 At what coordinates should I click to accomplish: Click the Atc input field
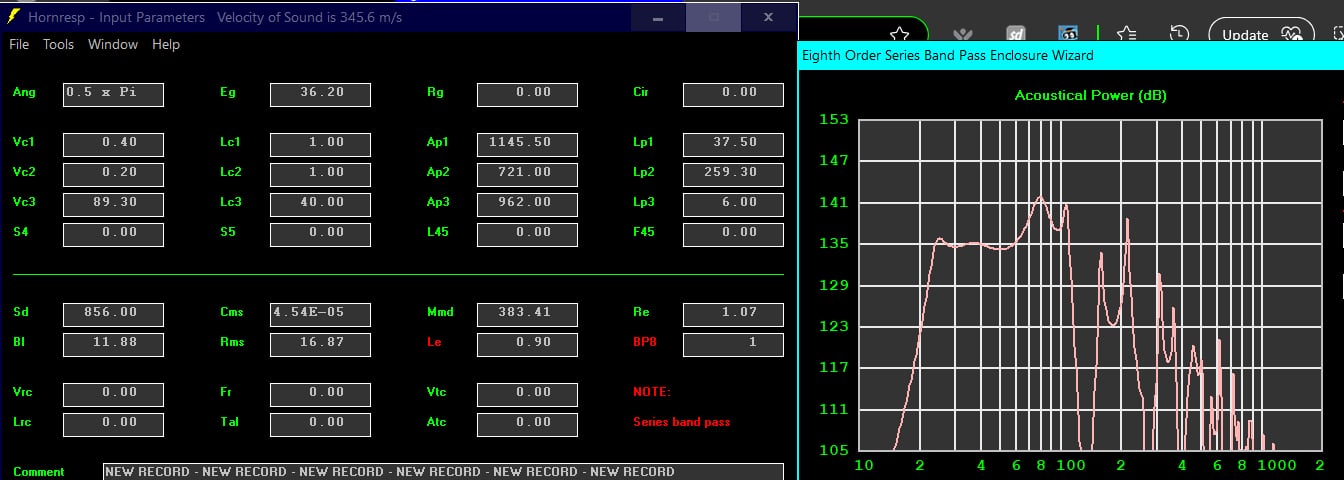point(527,425)
